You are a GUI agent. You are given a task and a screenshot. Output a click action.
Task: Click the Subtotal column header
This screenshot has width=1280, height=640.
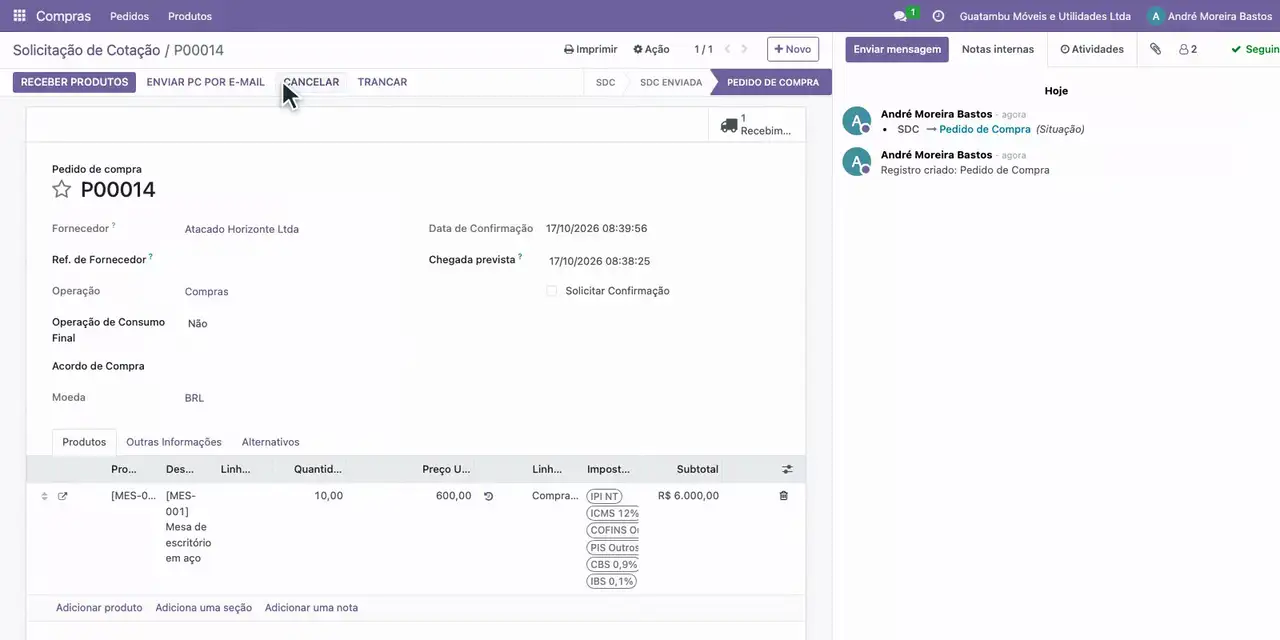[697, 469]
